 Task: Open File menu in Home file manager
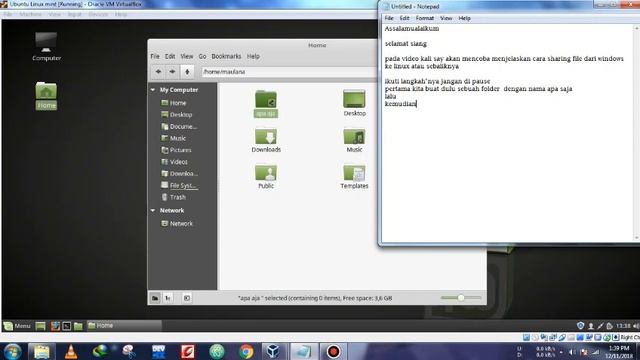tap(155, 56)
